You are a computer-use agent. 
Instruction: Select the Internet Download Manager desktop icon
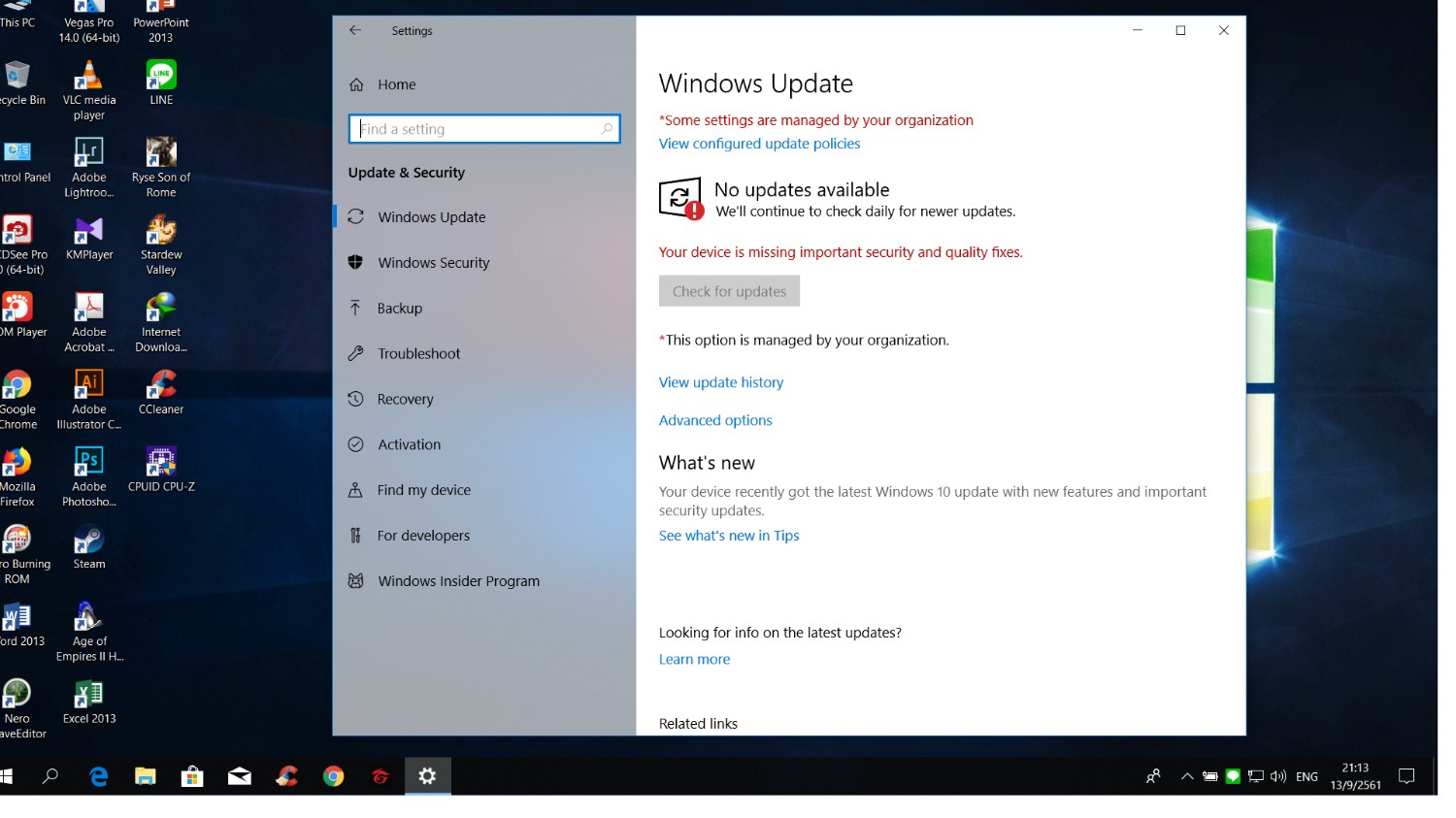pyautogui.click(x=161, y=323)
